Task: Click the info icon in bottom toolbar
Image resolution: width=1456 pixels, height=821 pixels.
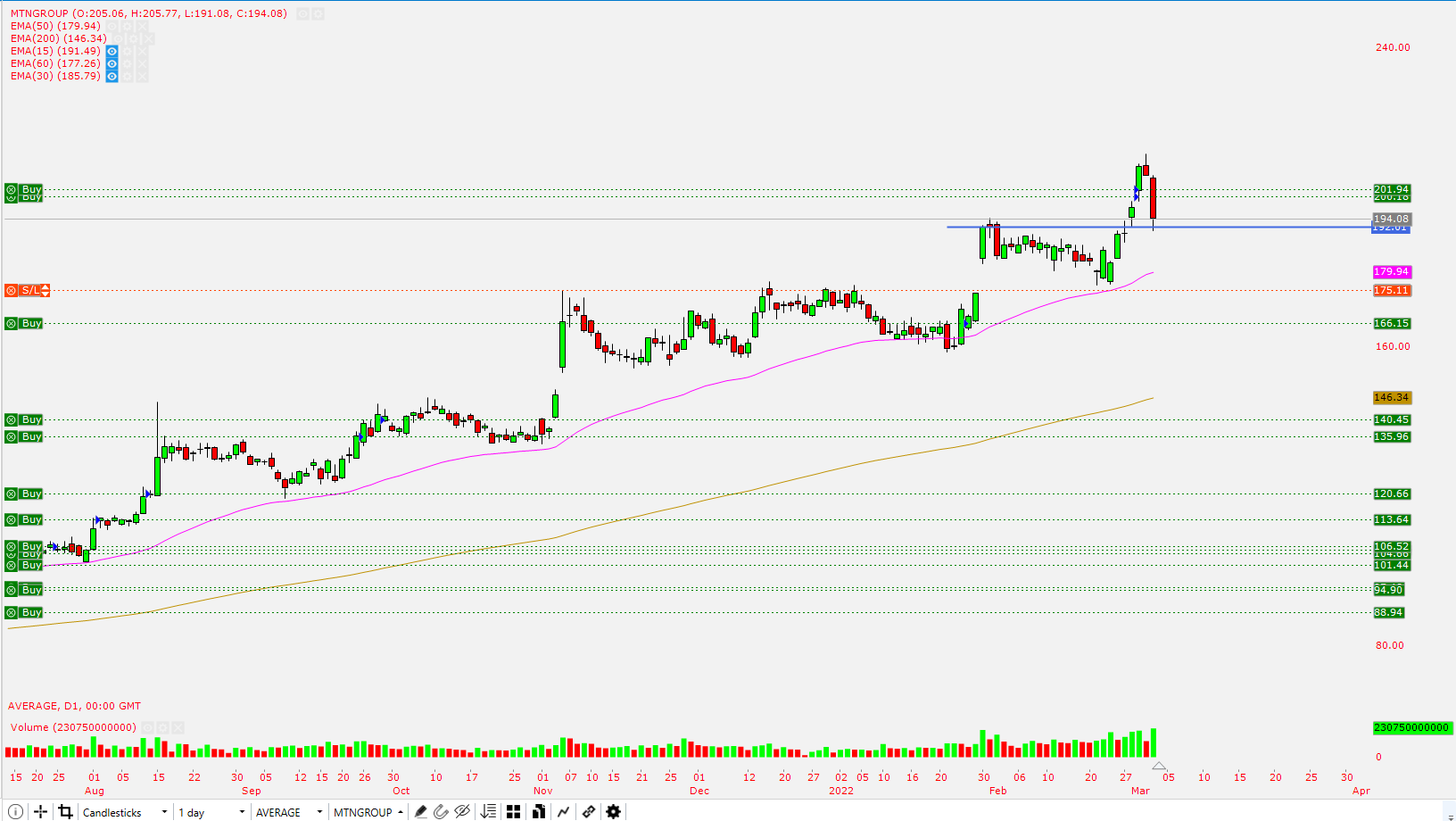Action: pos(15,811)
